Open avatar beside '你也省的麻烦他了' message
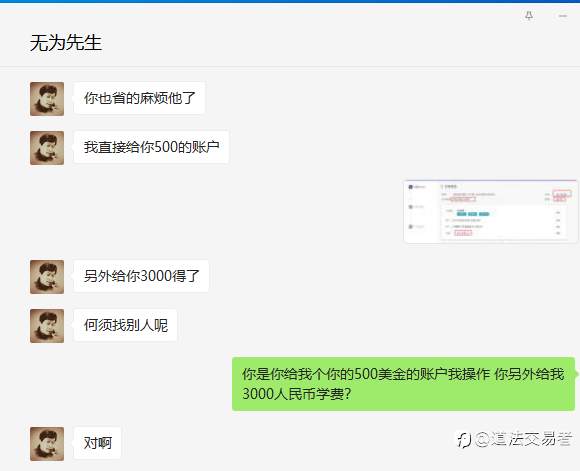The image size is (580, 471). coord(47,99)
